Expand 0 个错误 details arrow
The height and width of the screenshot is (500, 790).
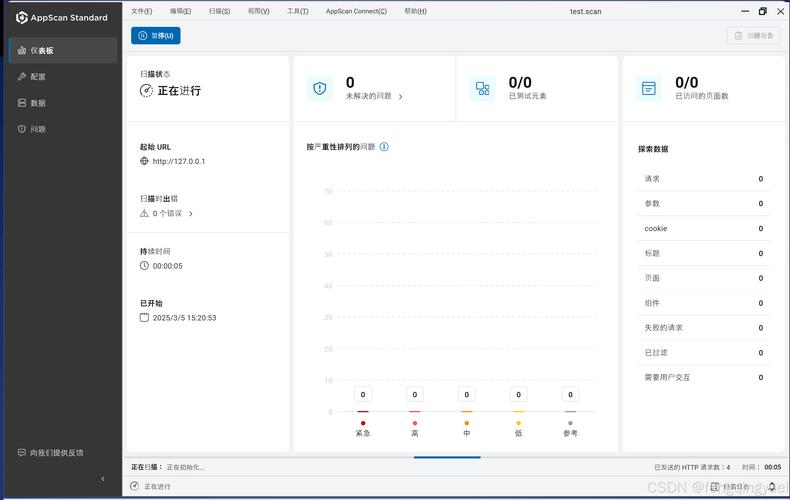(190, 214)
